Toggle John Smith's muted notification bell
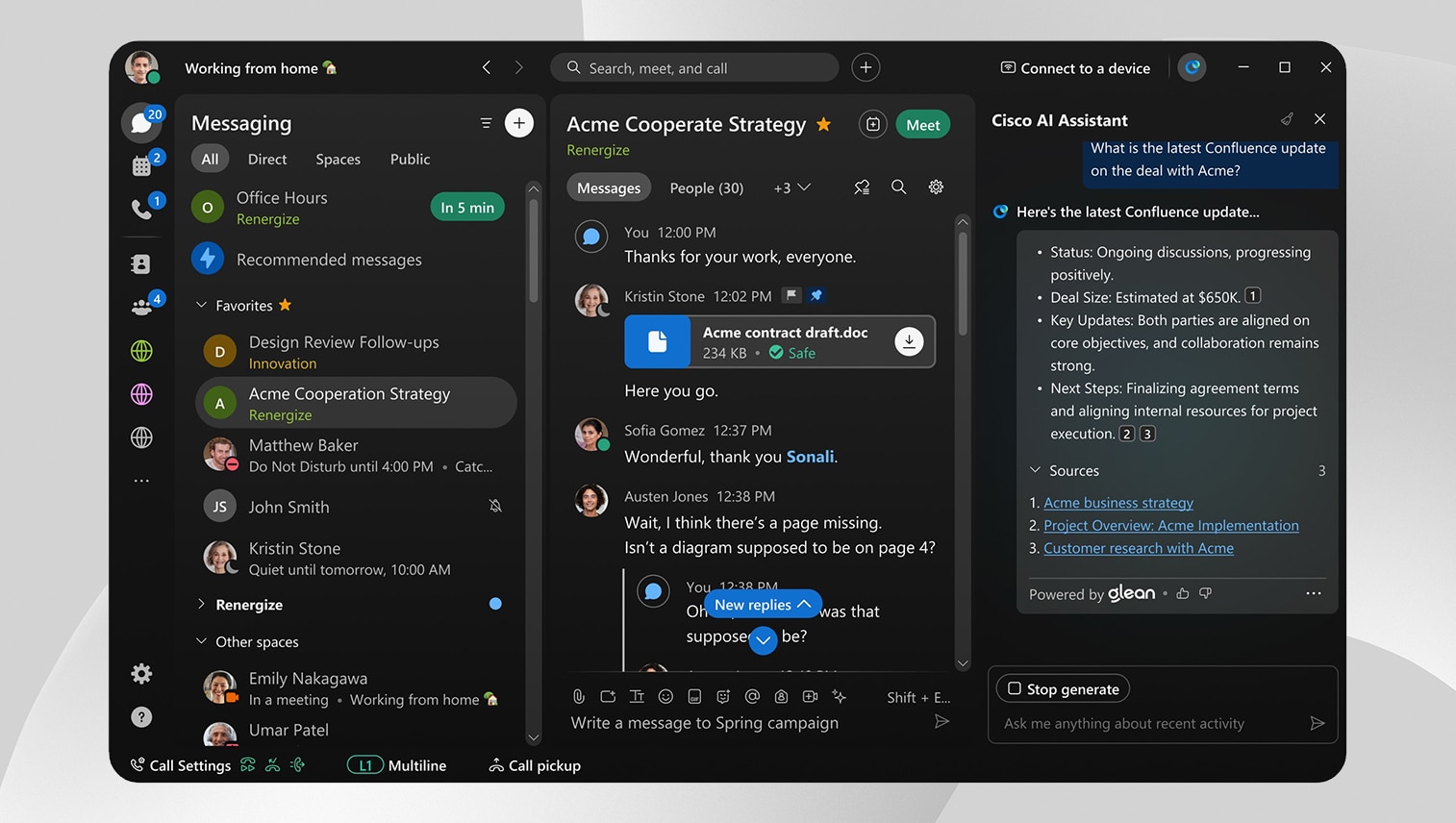 coord(495,506)
